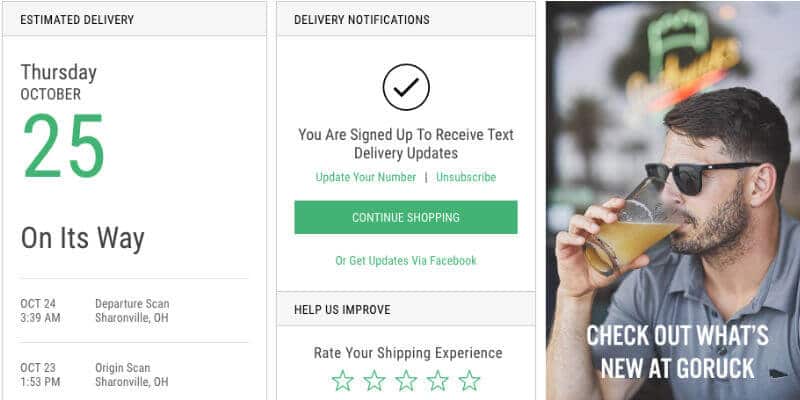Click Check Out What's New at GORUCK text

[677, 352]
